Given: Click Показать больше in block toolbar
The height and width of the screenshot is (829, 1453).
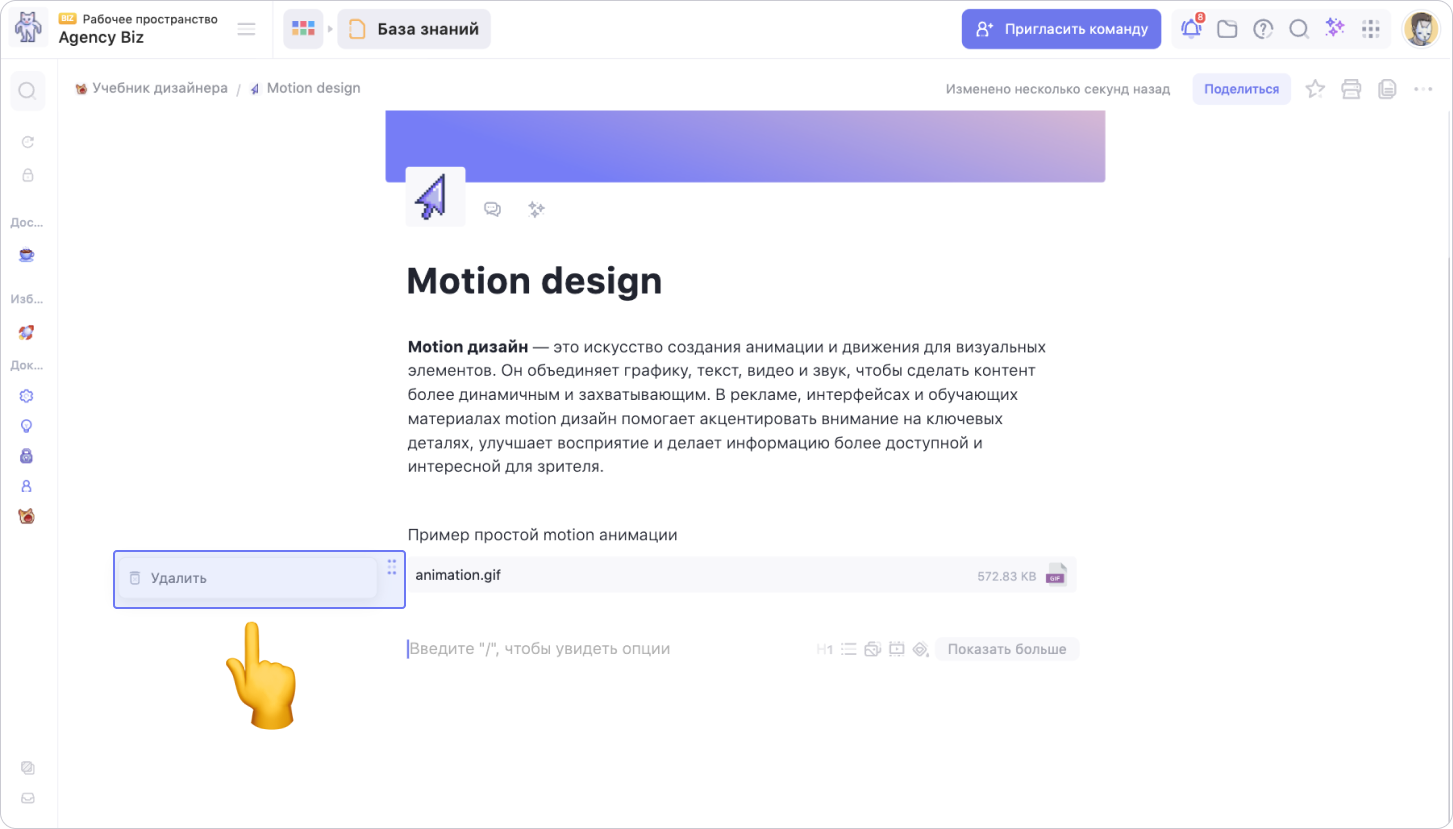Looking at the screenshot, I should [x=1007, y=649].
